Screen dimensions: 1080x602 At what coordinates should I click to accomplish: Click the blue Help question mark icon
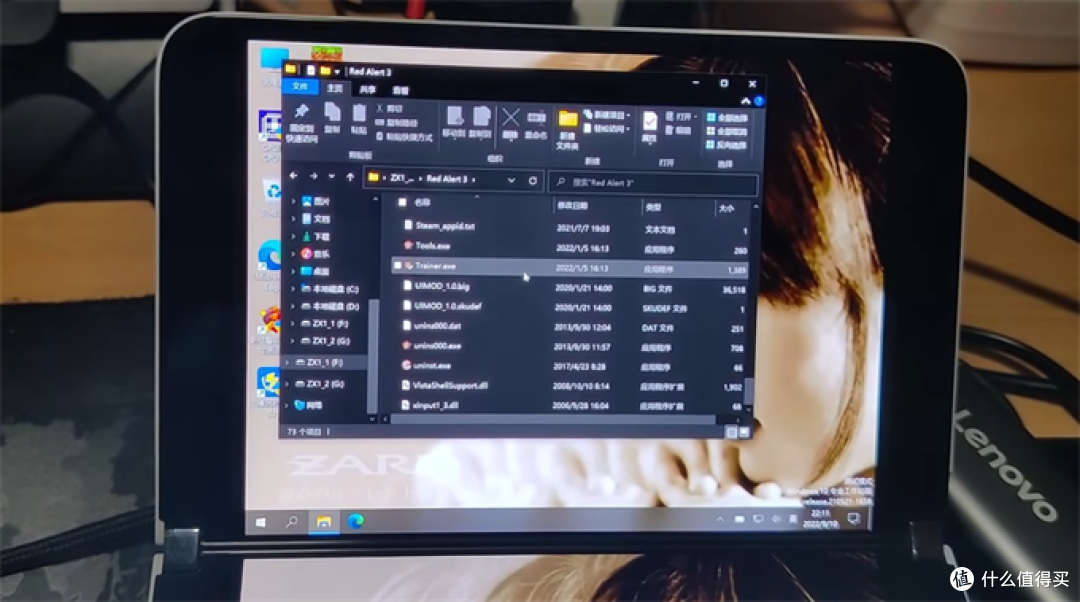(x=758, y=101)
